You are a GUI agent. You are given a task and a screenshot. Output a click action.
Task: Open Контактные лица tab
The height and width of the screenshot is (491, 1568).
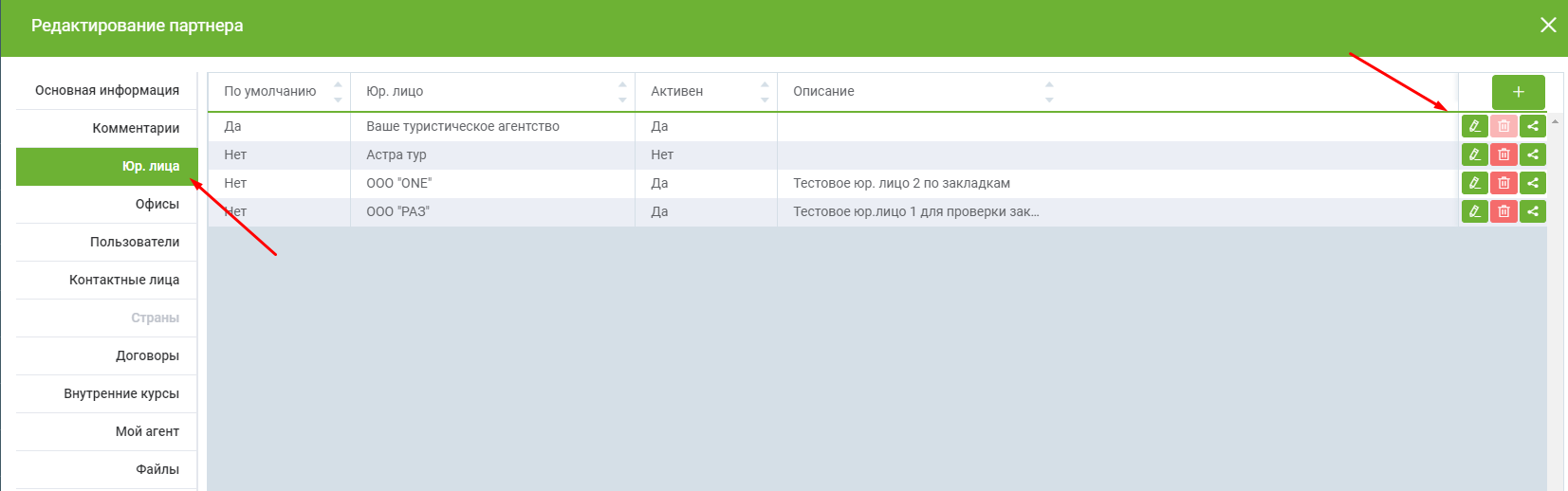coord(106,280)
